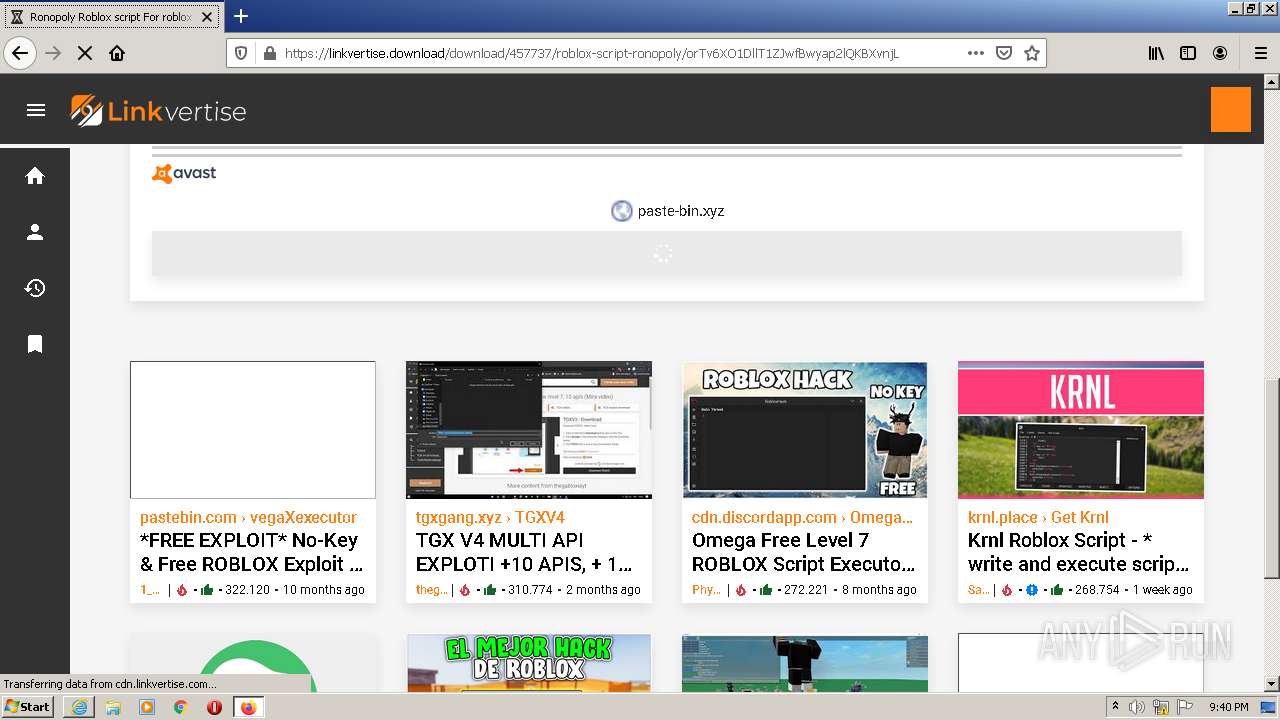Save page to Pocket
1280x720 pixels.
[x=1004, y=53]
